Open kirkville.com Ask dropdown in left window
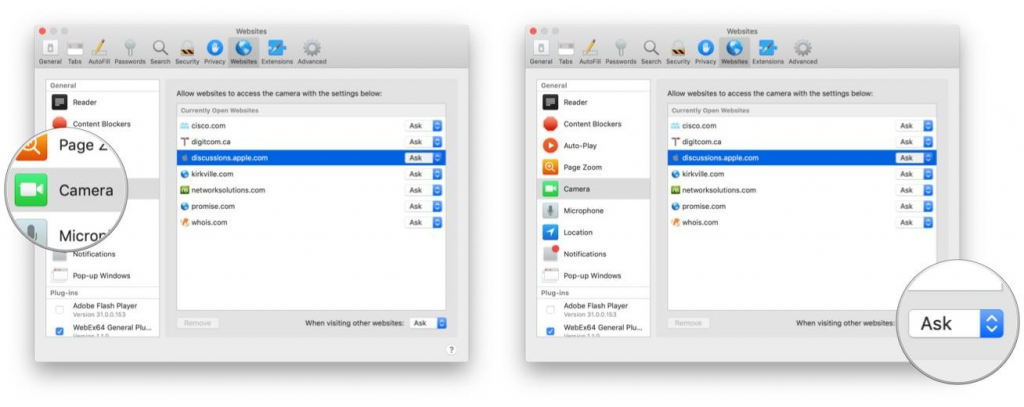The image size is (1024, 407). point(423,174)
